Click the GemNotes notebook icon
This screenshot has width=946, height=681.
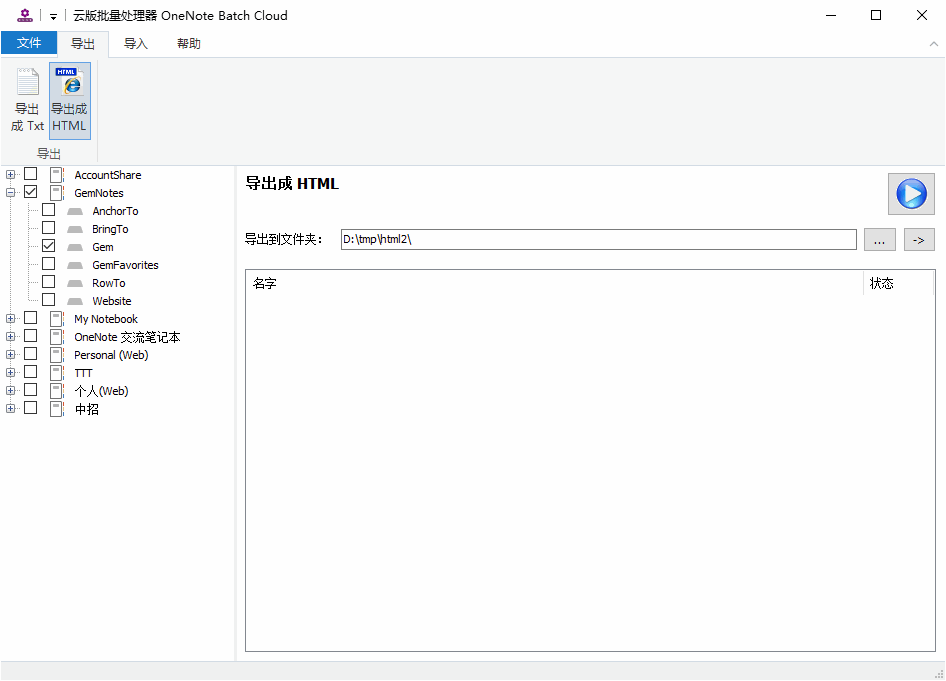57,193
